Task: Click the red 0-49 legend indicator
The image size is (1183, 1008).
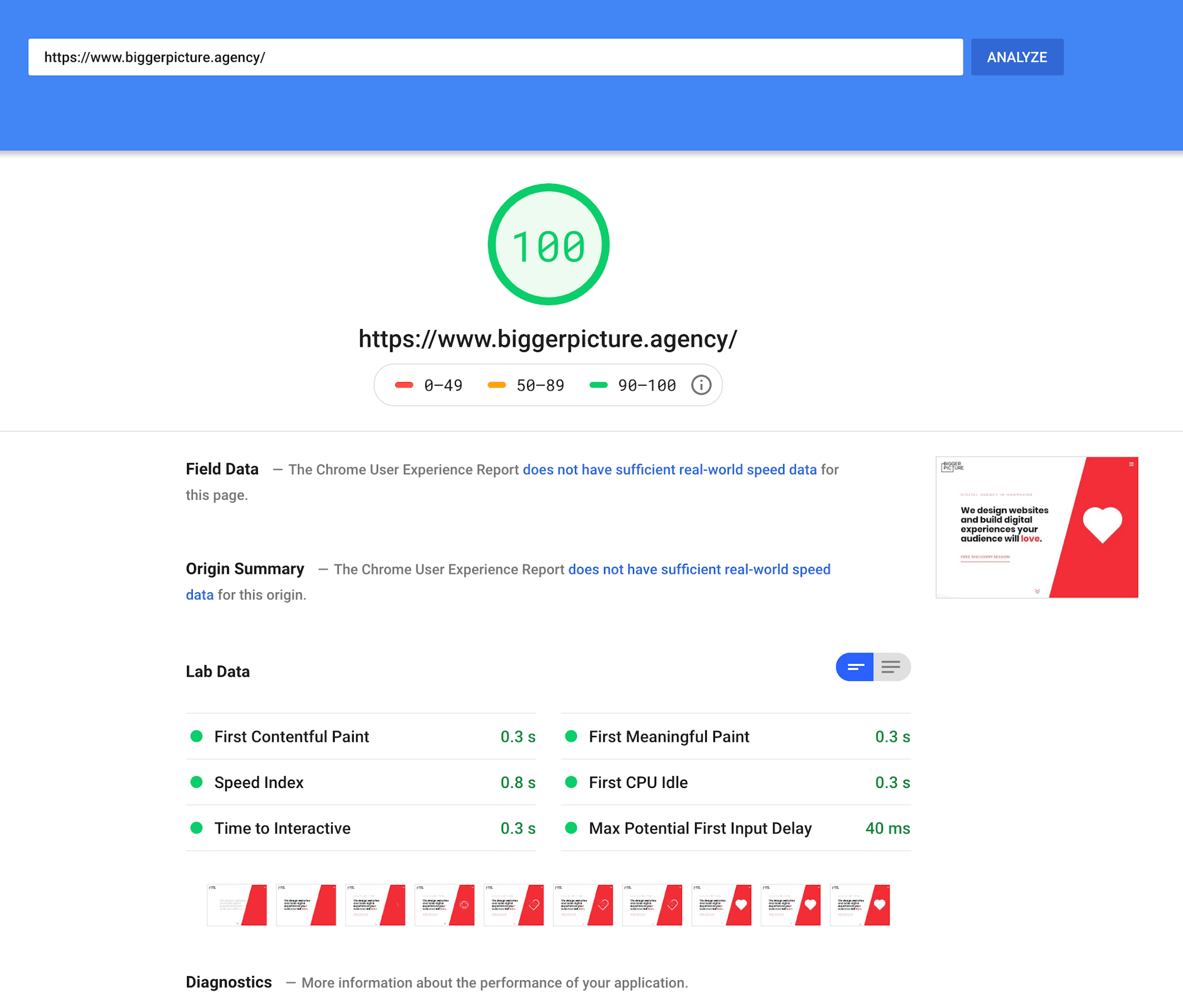Action: coord(404,385)
